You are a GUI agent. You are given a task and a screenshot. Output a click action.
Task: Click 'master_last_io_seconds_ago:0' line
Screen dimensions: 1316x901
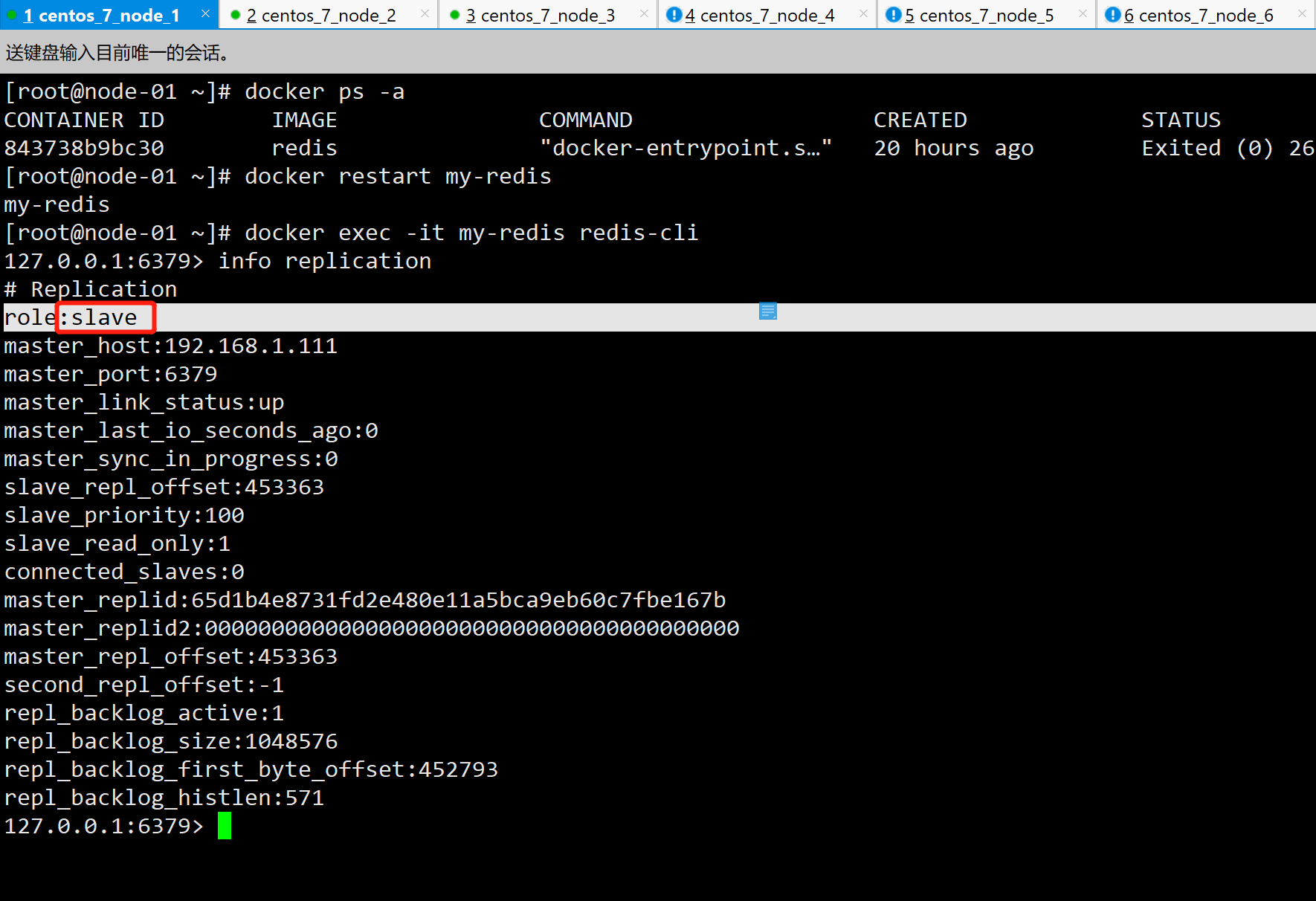191,430
